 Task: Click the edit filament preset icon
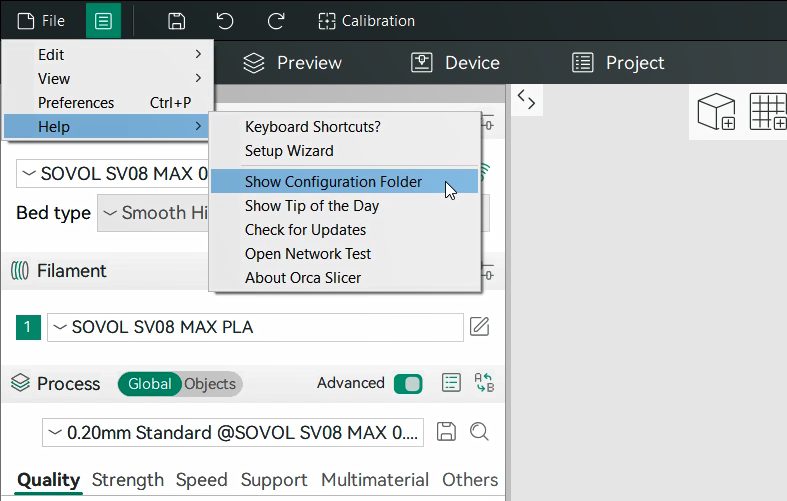[x=479, y=327]
